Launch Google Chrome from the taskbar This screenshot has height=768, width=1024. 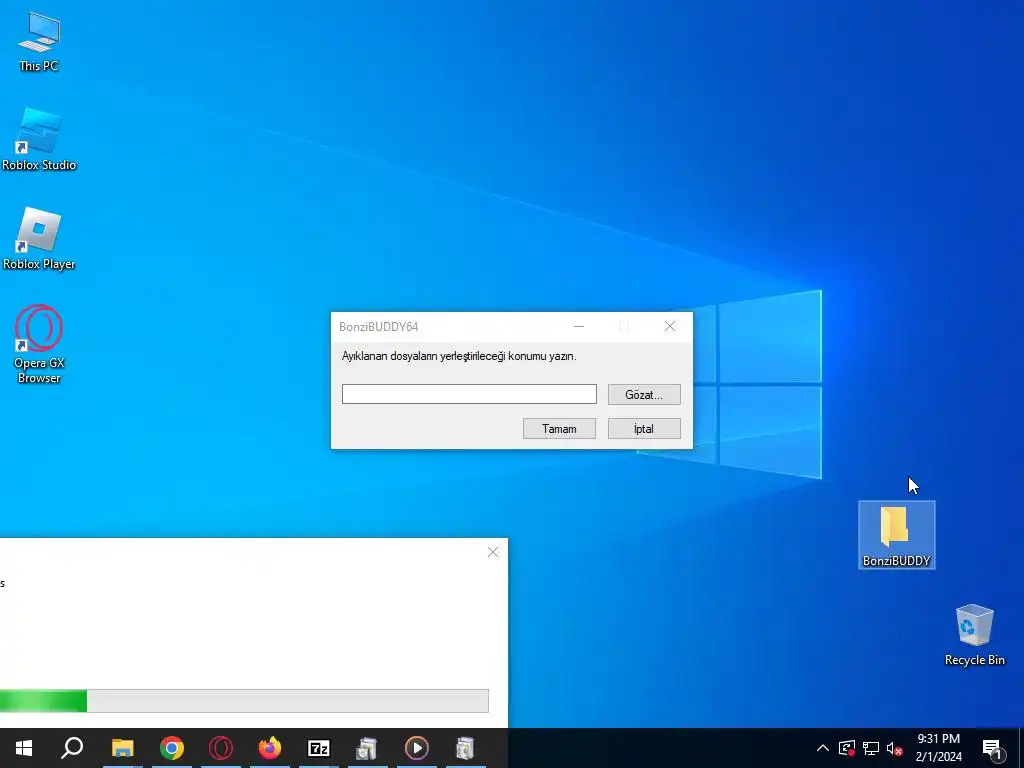pyautogui.click(x=172, y=748)
